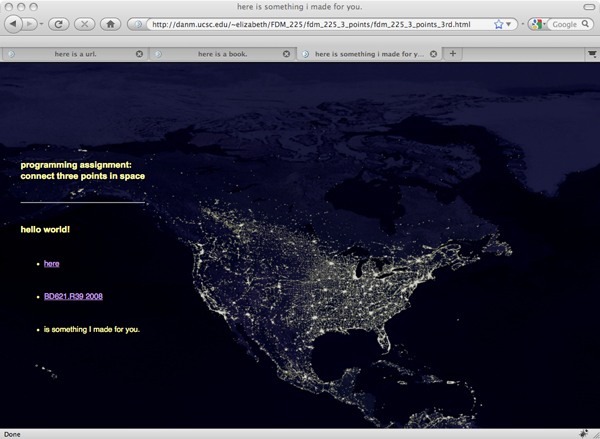The image size is (600, 439).
Task: Click the Forward arrow button
Action: (x=29, y=24)
